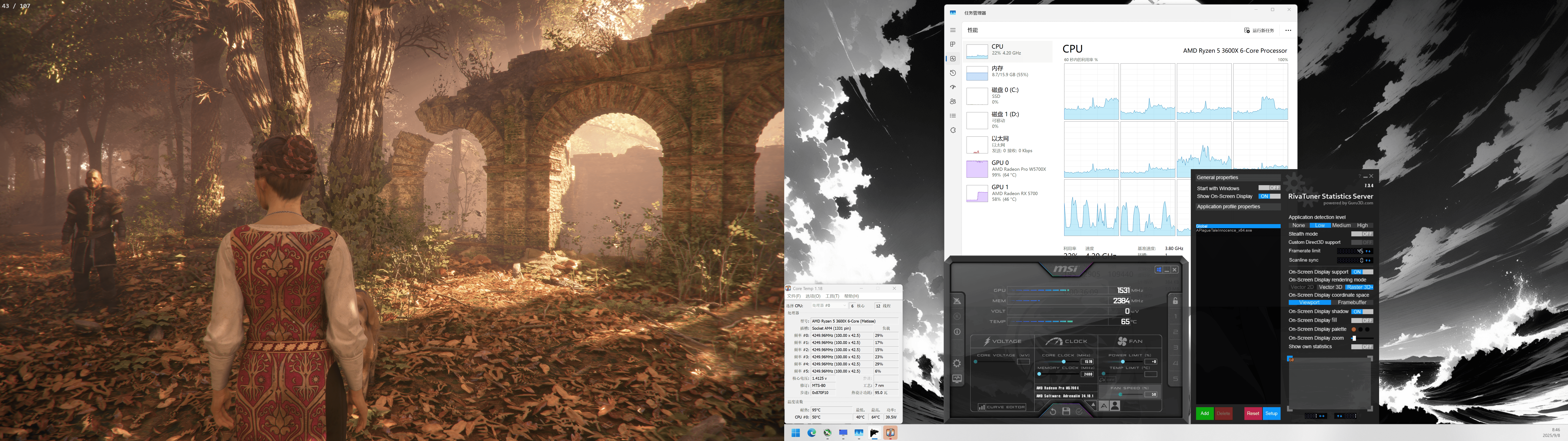
Task: Click Afterburner reset settings icon
Action: click(1053, 412)
